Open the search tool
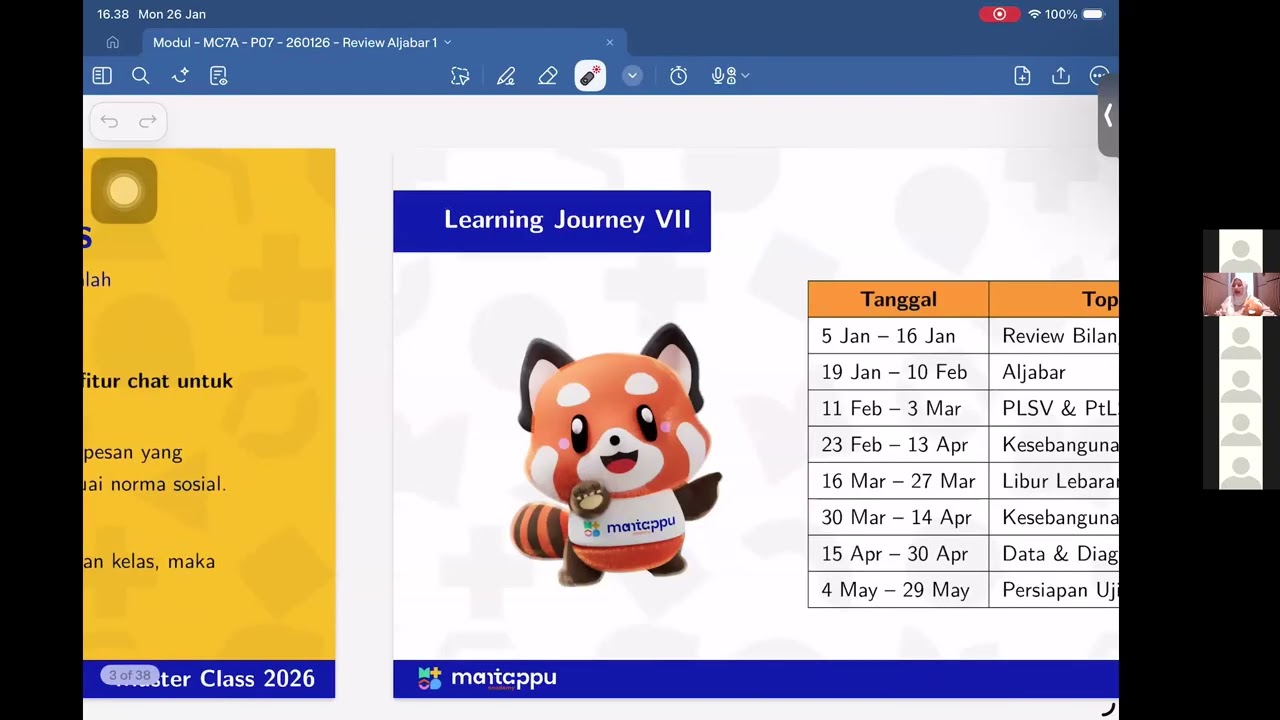 point(141,76)
